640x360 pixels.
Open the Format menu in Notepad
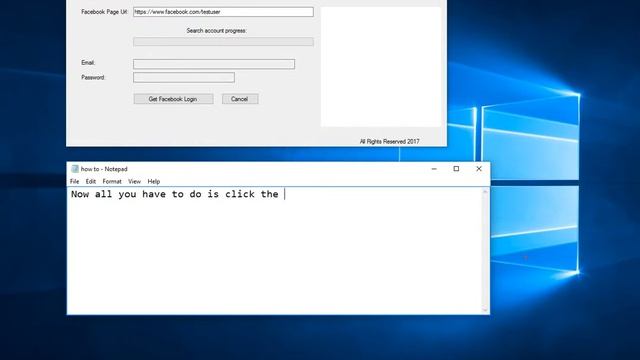click(x=112, y=181)
